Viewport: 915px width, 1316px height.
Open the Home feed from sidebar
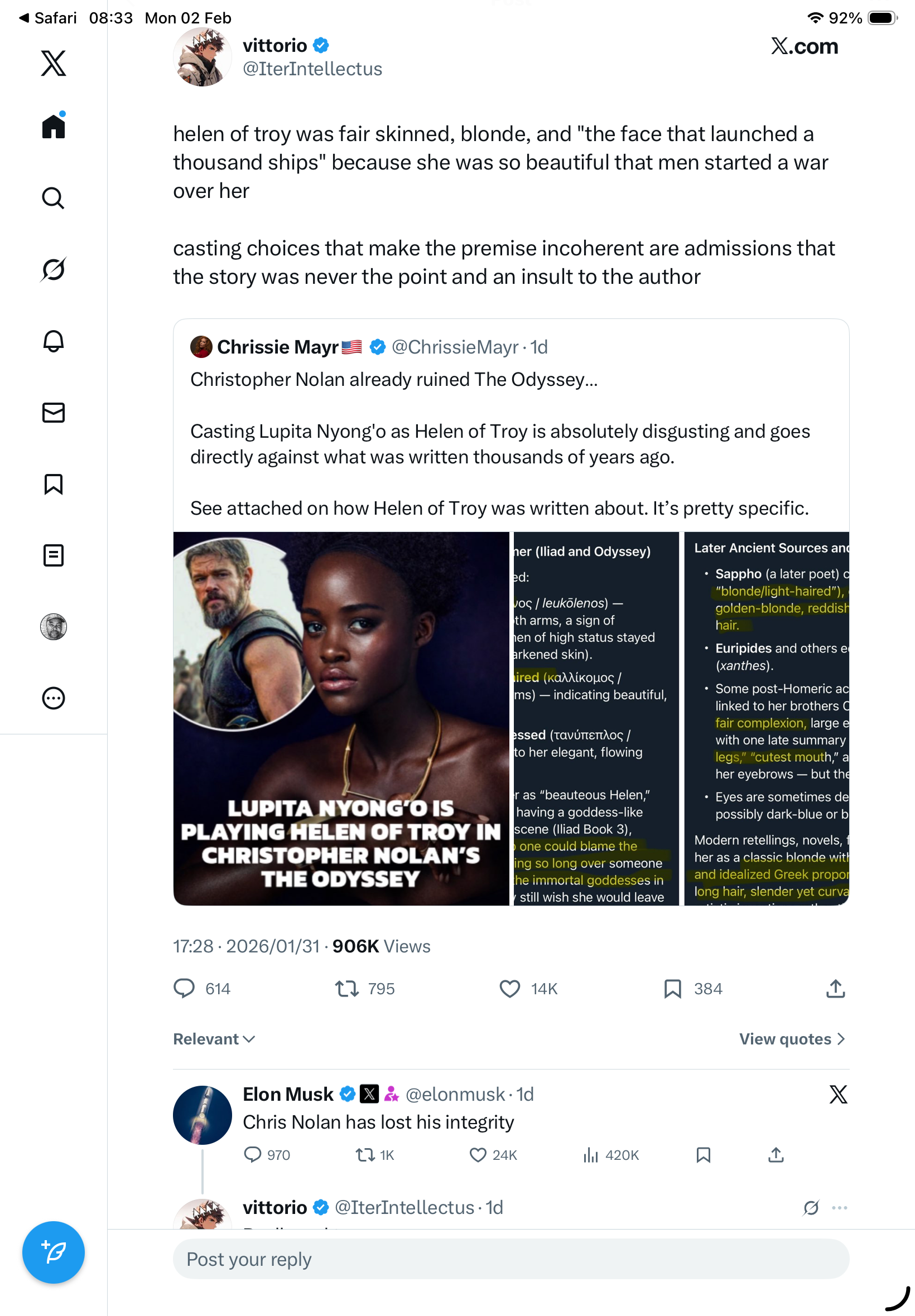coord(54,127)
